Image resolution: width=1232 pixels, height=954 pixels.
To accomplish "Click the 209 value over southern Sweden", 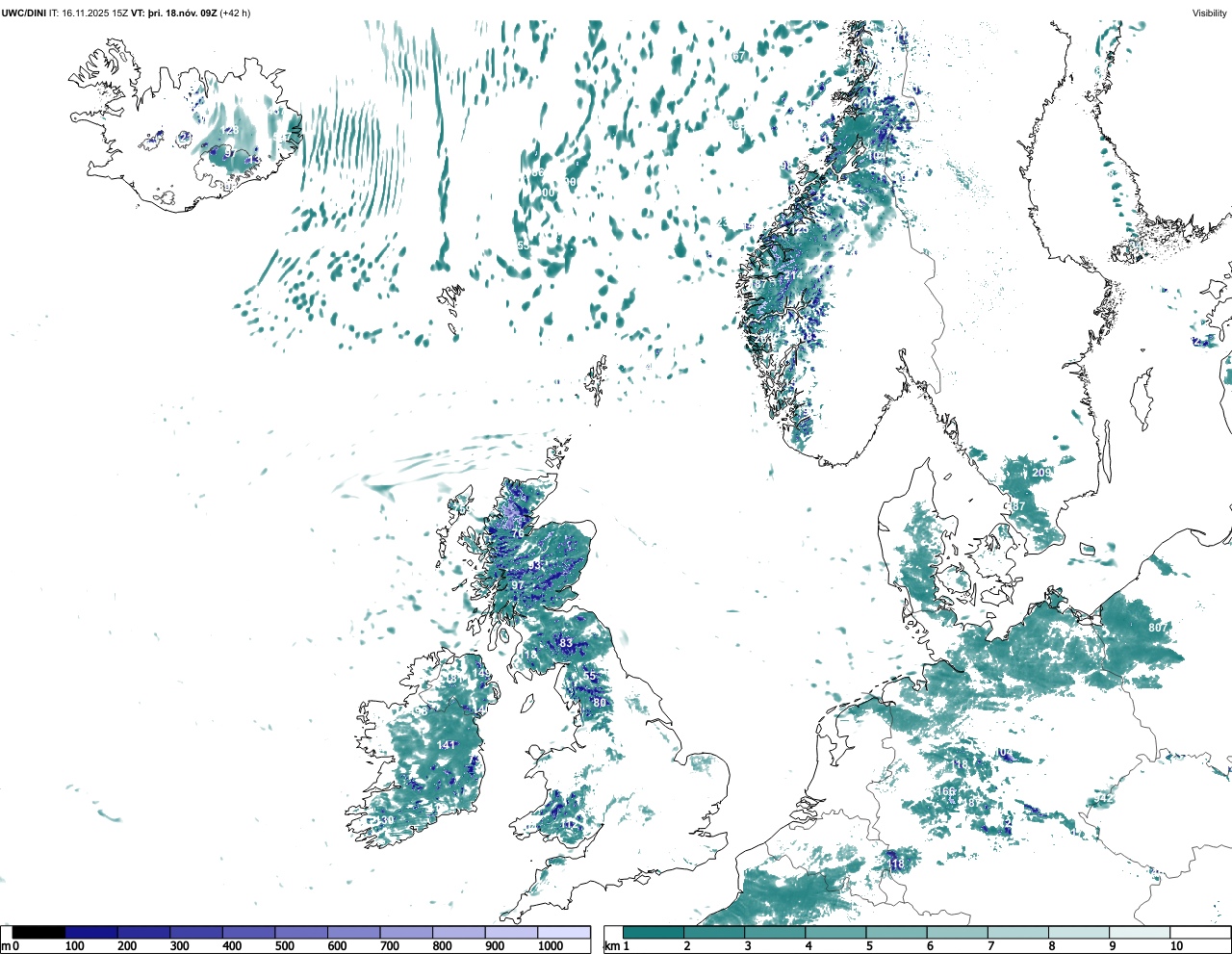I will tap(1041, 473).
